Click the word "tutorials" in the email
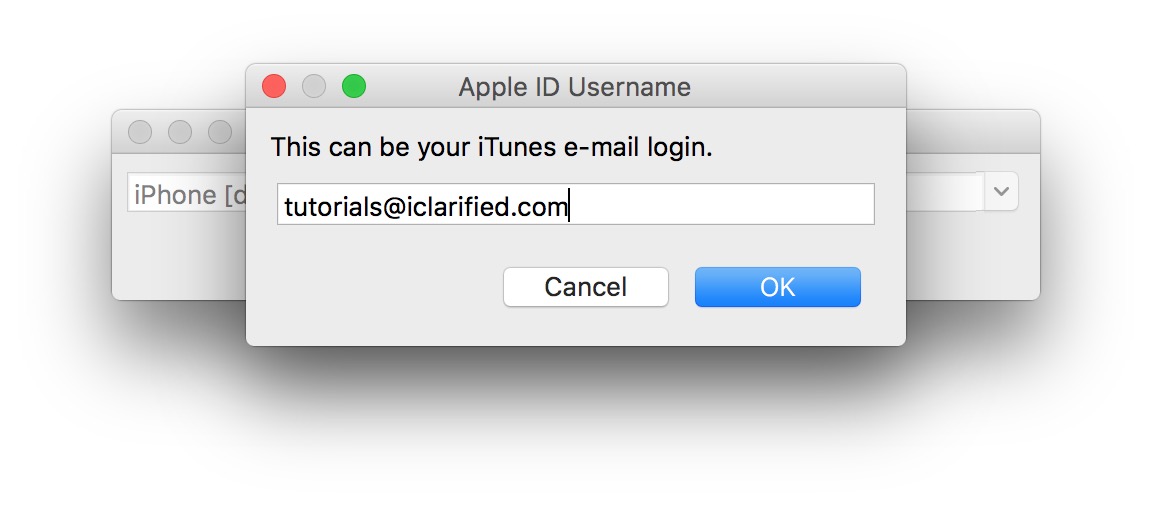Image resolution: width=1152 pixels, height=506 pixels. (x=327, y=207)
